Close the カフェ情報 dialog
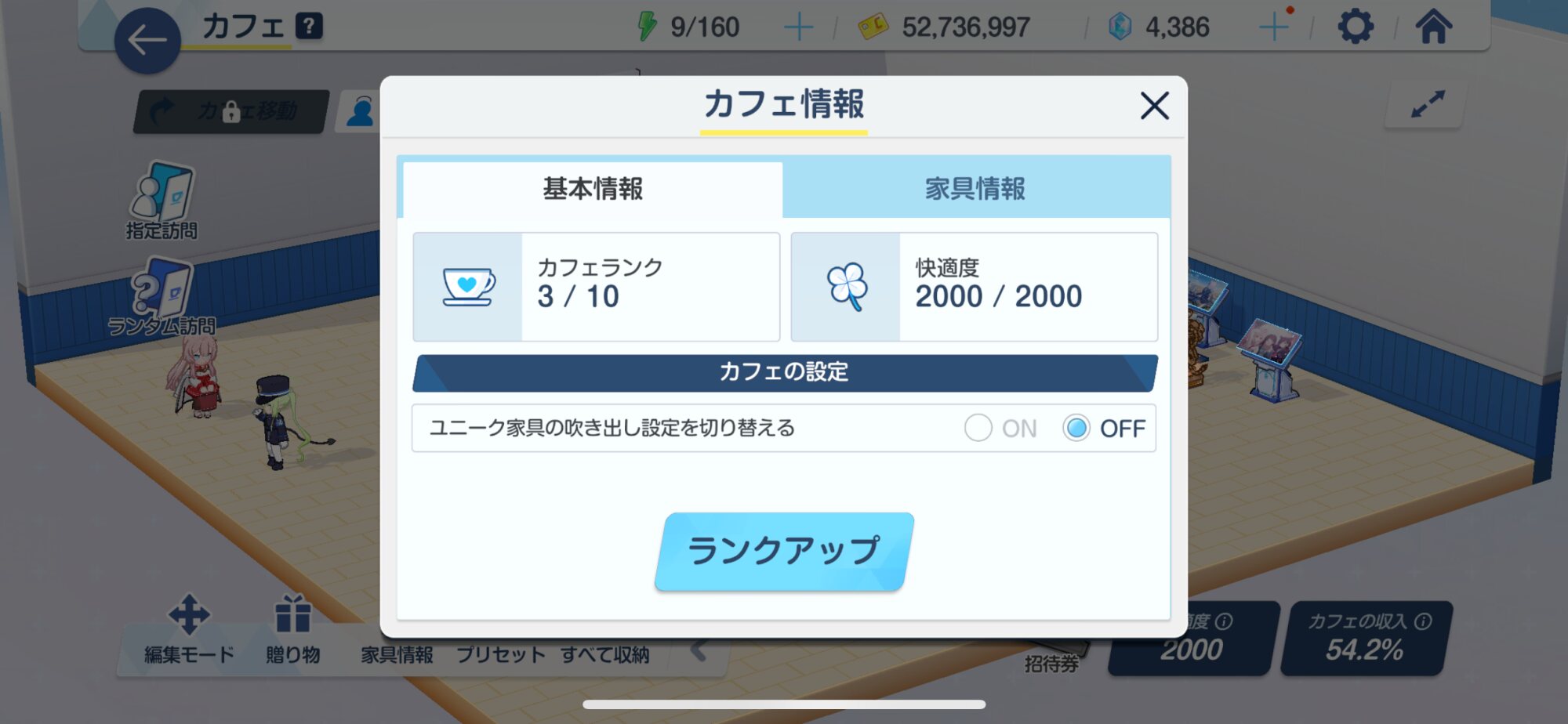The height and width of the screenshot is (724, 1568). click(1154, 105)
